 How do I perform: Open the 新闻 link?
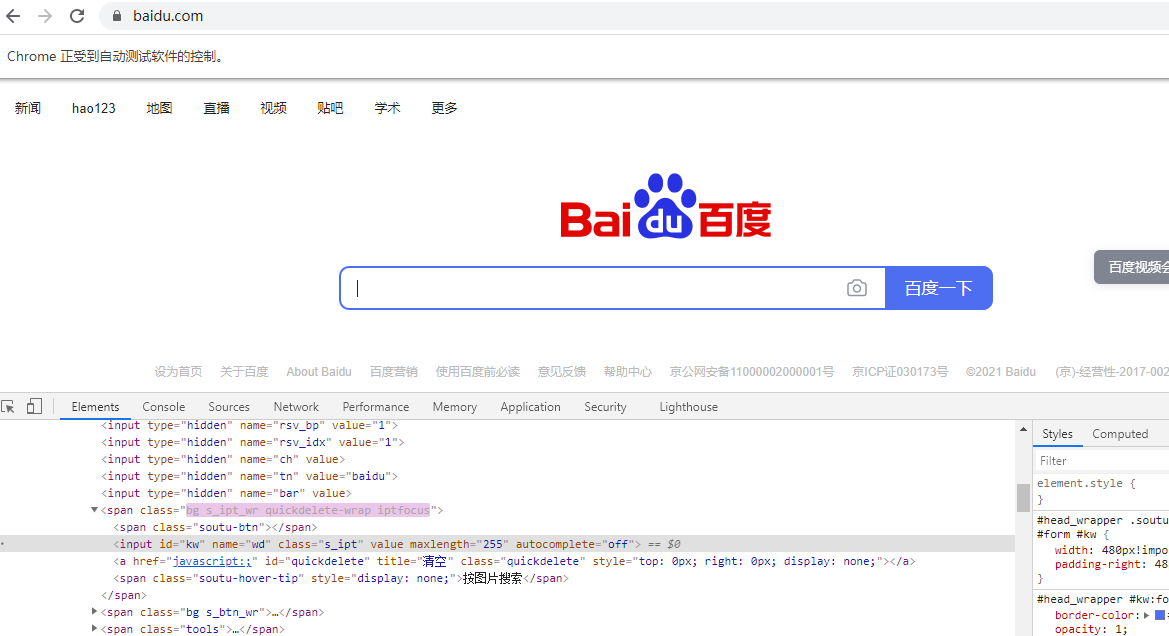(28, 108)
